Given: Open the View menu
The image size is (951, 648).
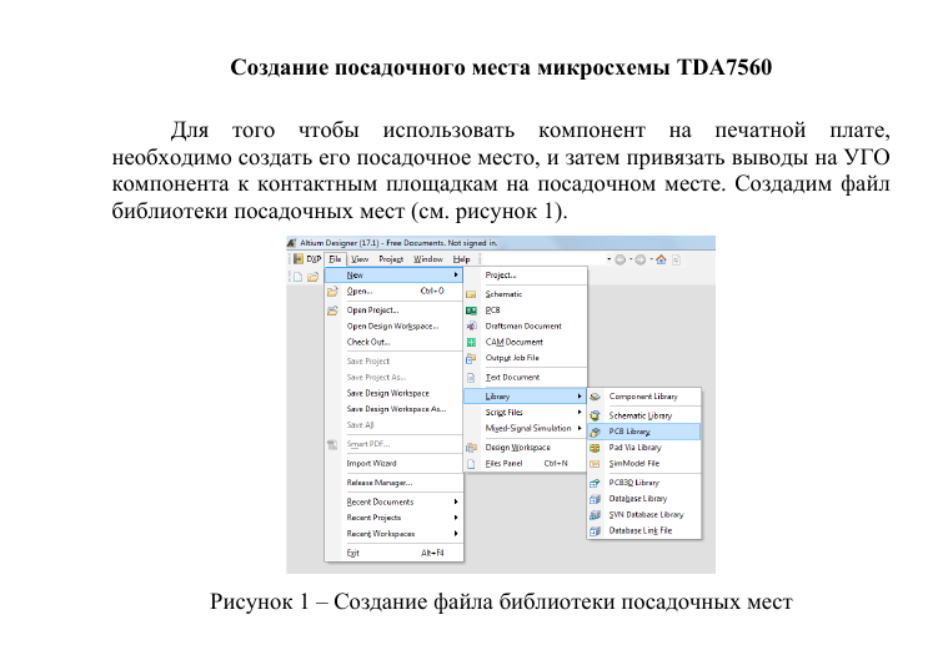Looking at the screenshot, I should pyautogui.click(x=359, y=259).
